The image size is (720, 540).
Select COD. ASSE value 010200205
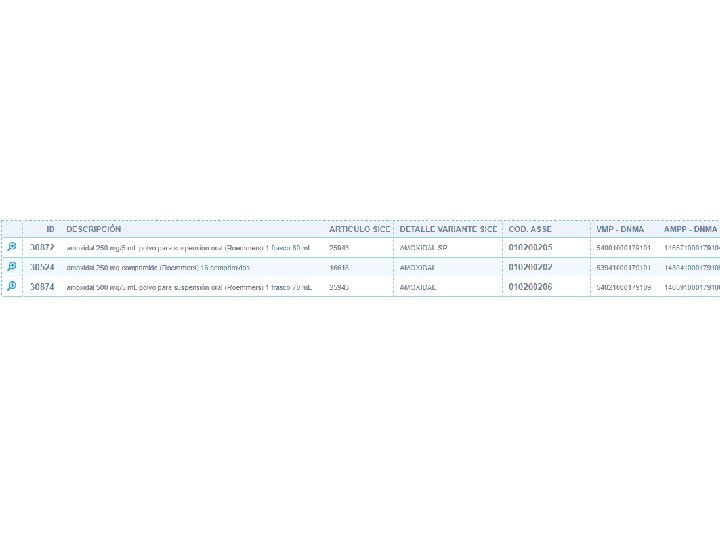pyautogui.click(x=530, y=248)
